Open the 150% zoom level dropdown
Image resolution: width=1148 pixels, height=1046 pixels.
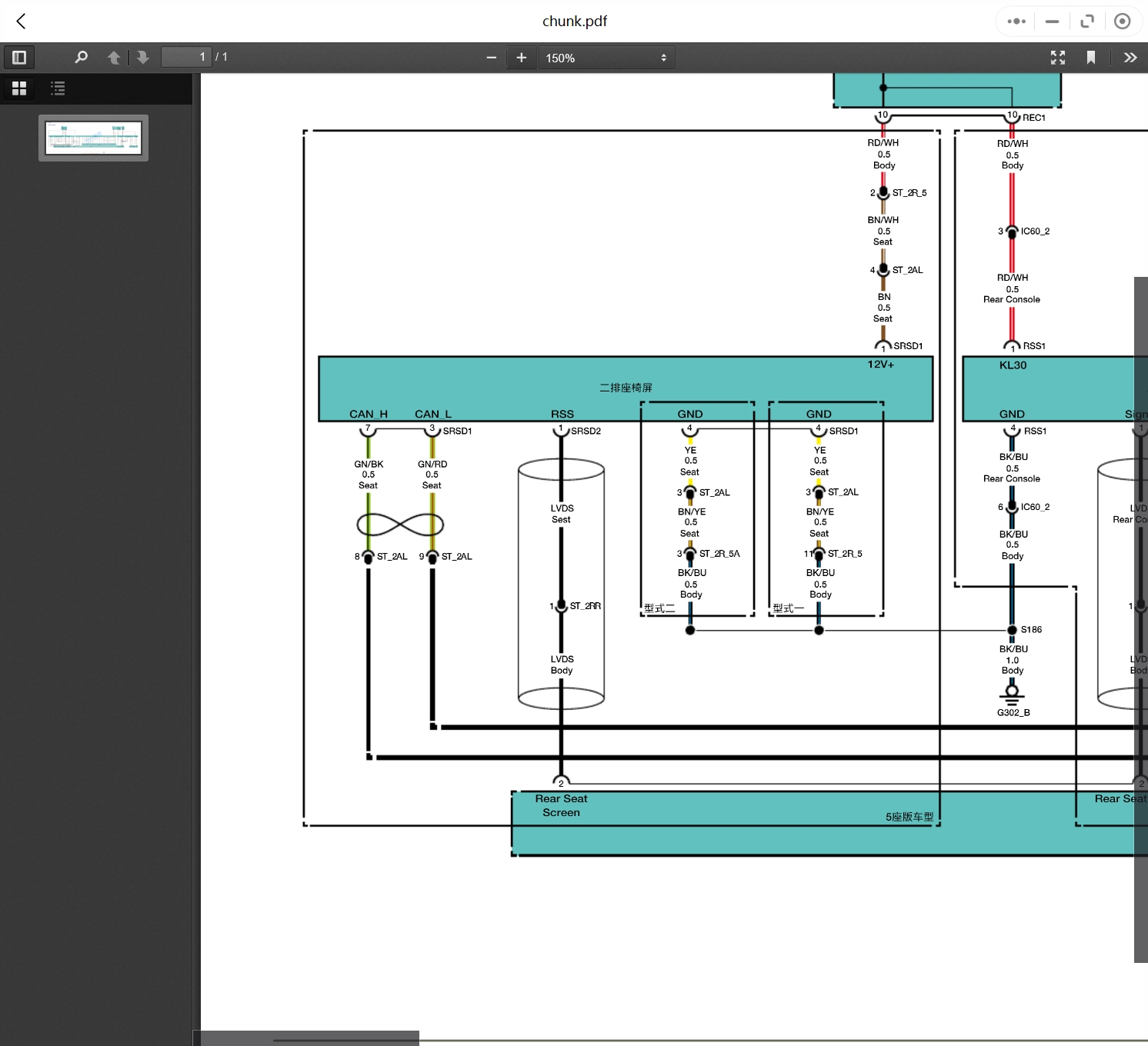tap(606, 58)
